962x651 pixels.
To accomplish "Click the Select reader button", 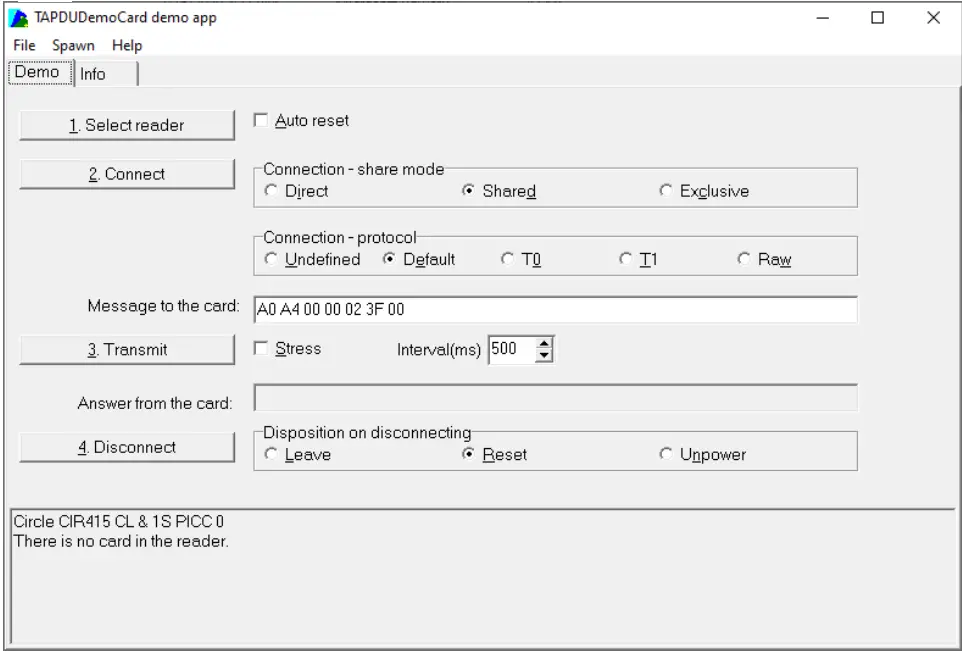I will 127,125.
